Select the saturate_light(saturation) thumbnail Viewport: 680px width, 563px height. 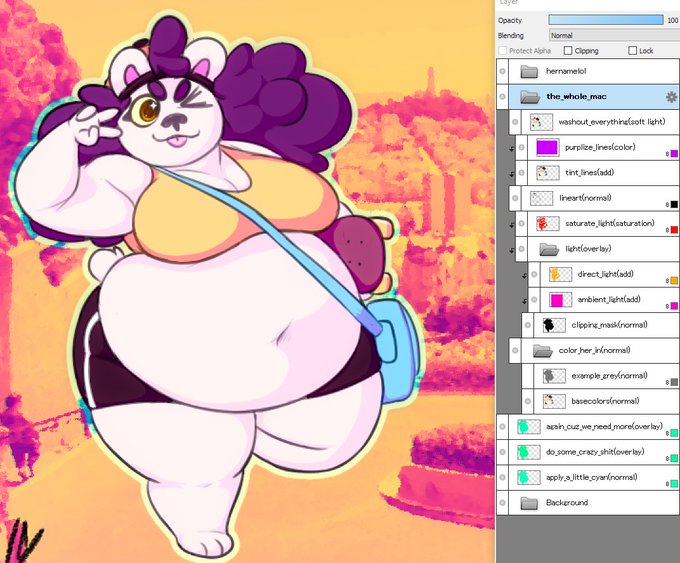(547, 223)
